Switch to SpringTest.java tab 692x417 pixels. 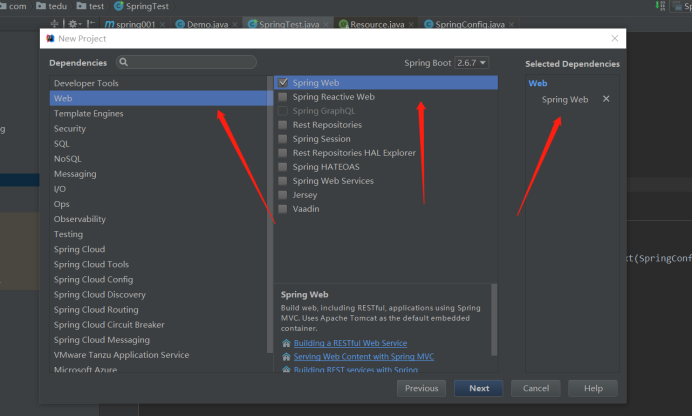coord(289,24)
